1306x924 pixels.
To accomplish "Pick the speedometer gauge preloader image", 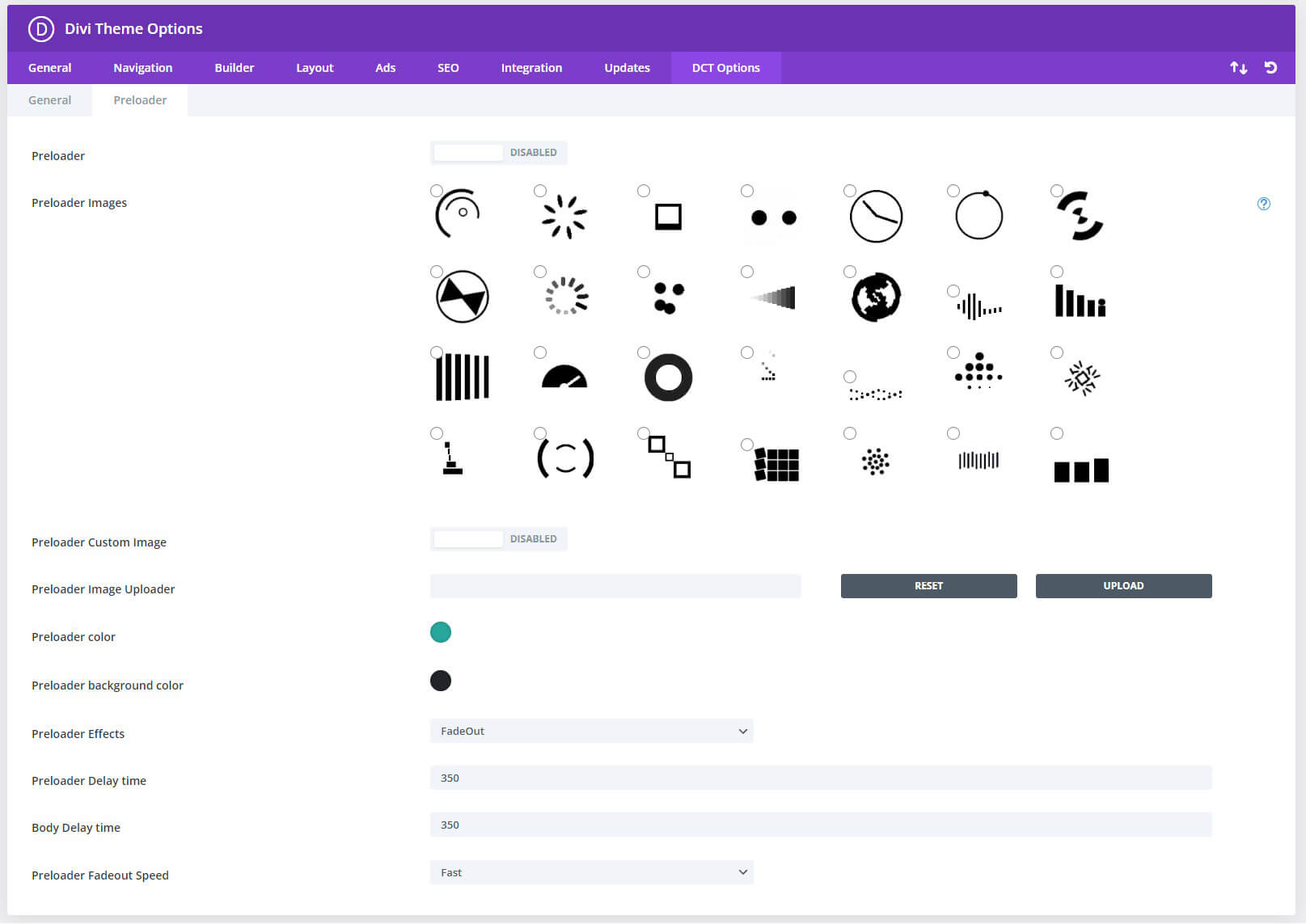I will [x=540, y=352].
